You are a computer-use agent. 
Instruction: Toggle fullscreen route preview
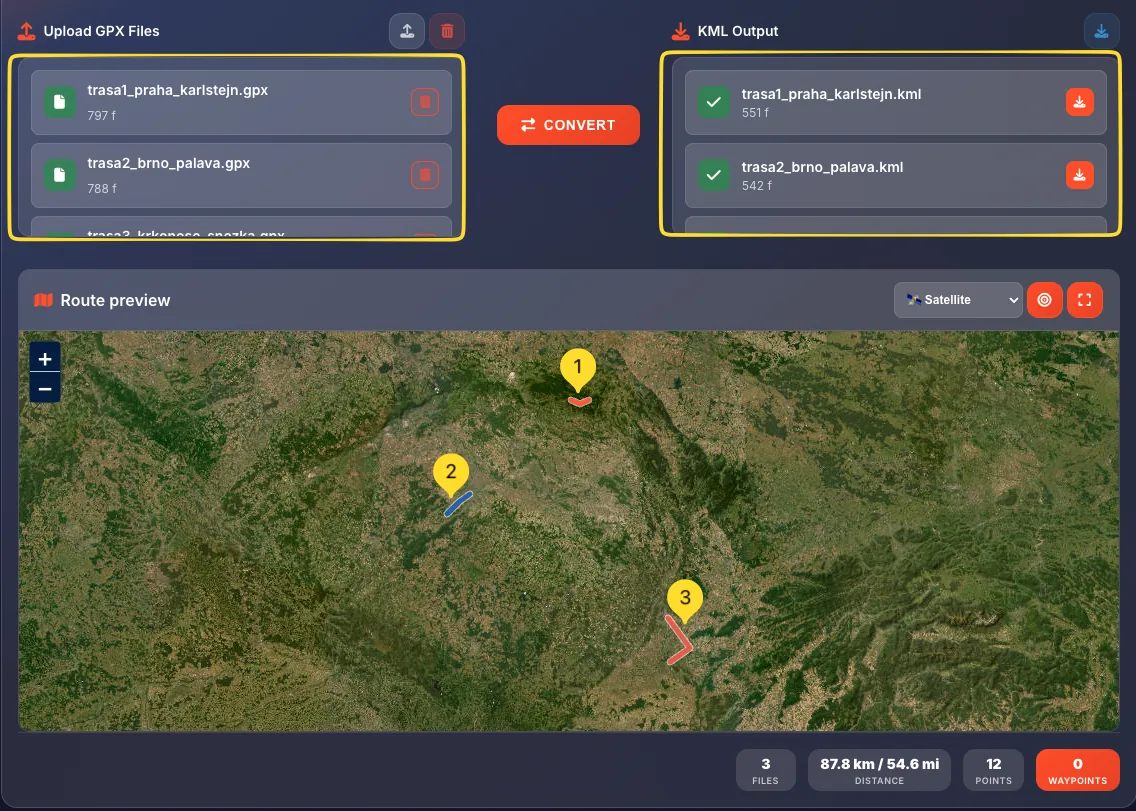[1085, 300]
